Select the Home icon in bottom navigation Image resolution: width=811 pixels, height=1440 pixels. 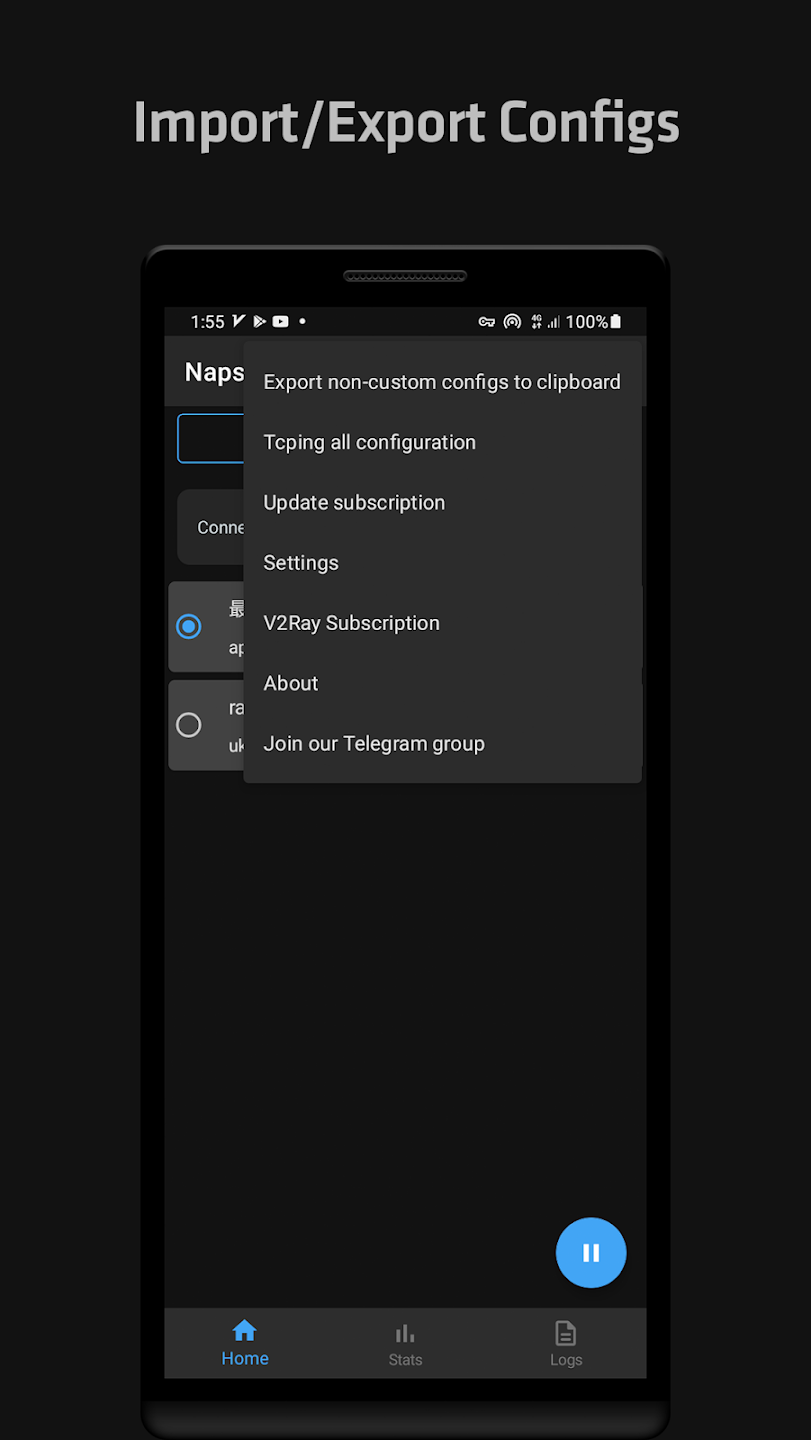(x=245, y=1331)
